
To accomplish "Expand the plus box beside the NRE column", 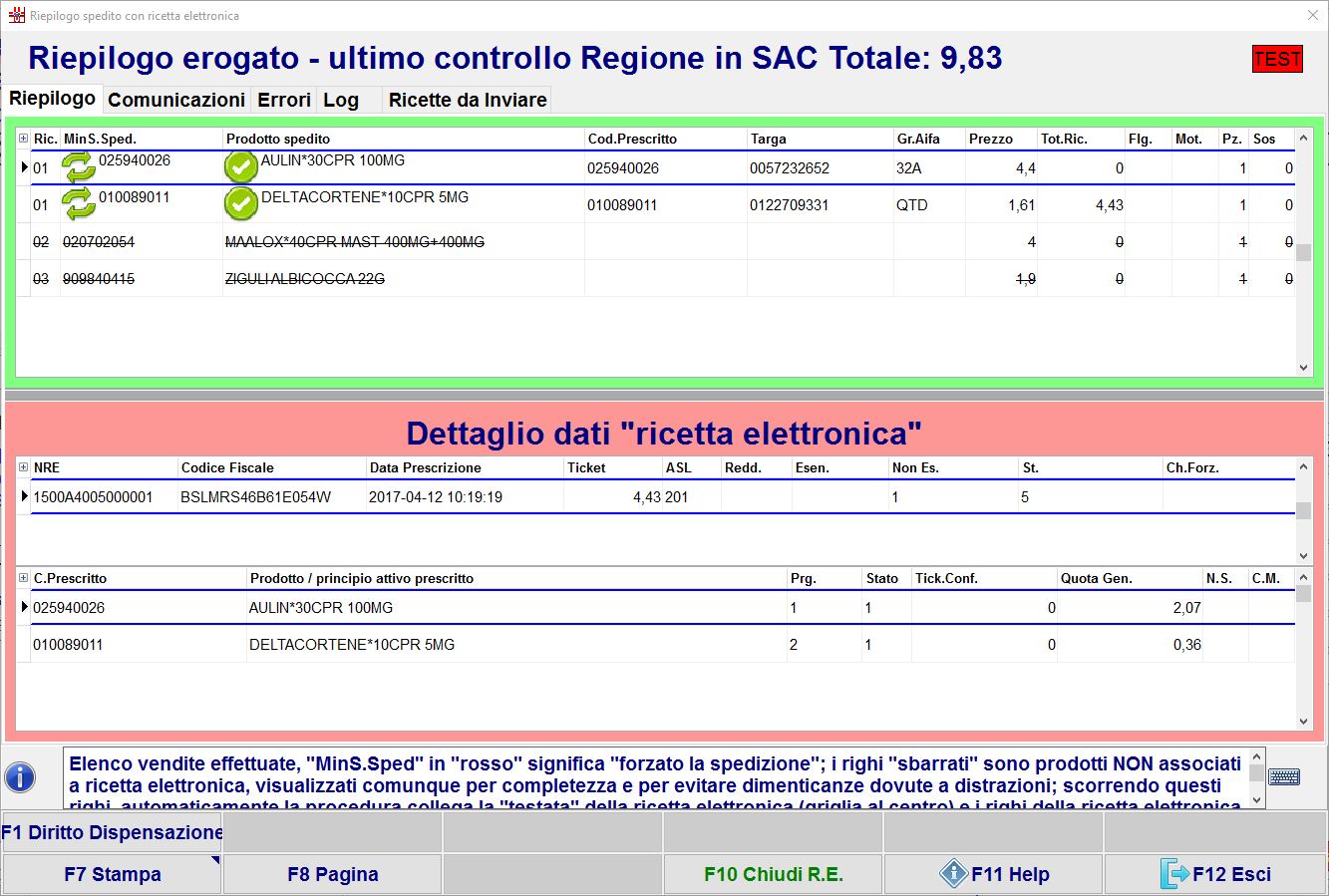I will click(24, 467).
